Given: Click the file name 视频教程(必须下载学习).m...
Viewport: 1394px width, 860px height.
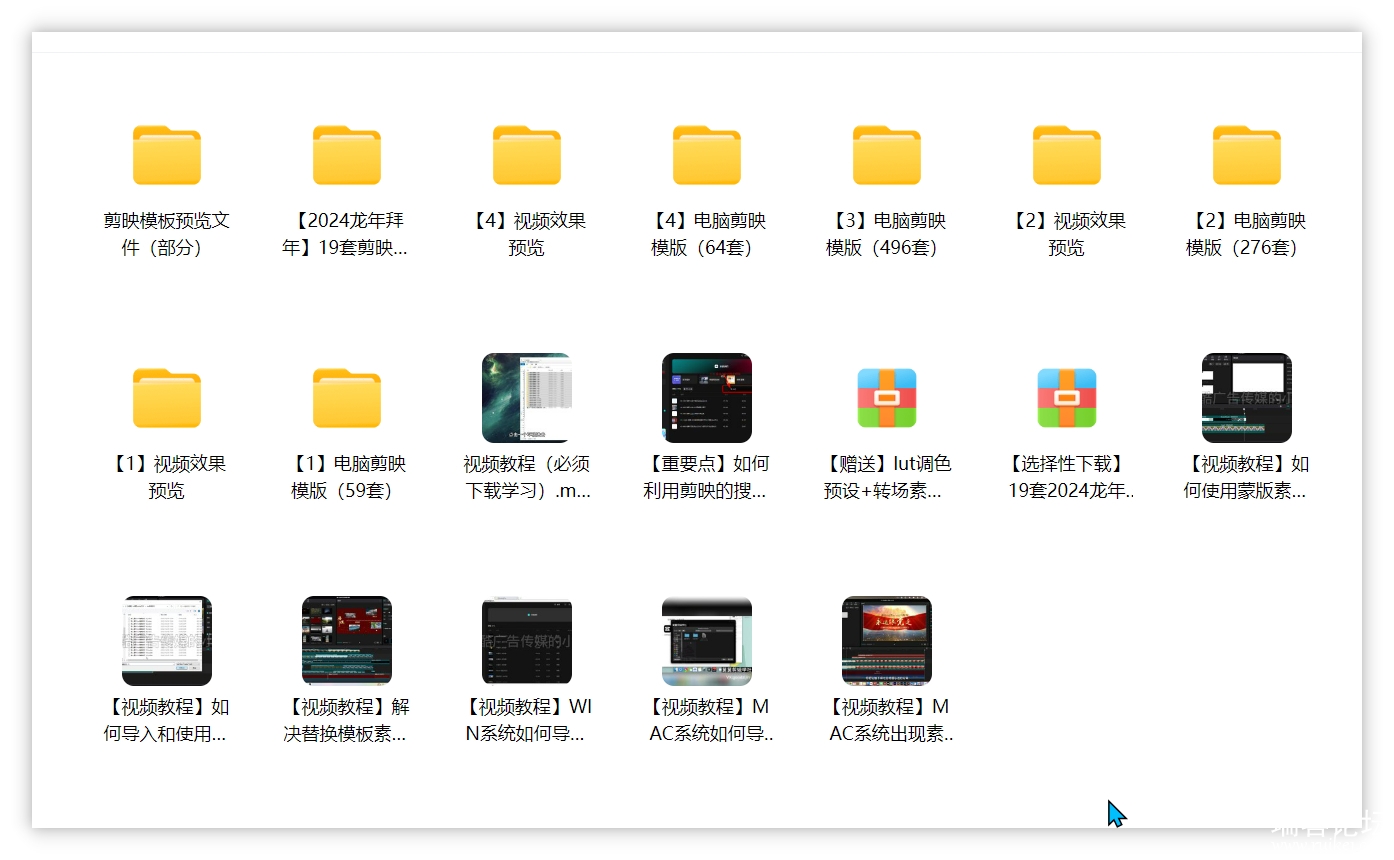Looking at the screenshot, I should (x=527, y=477).
